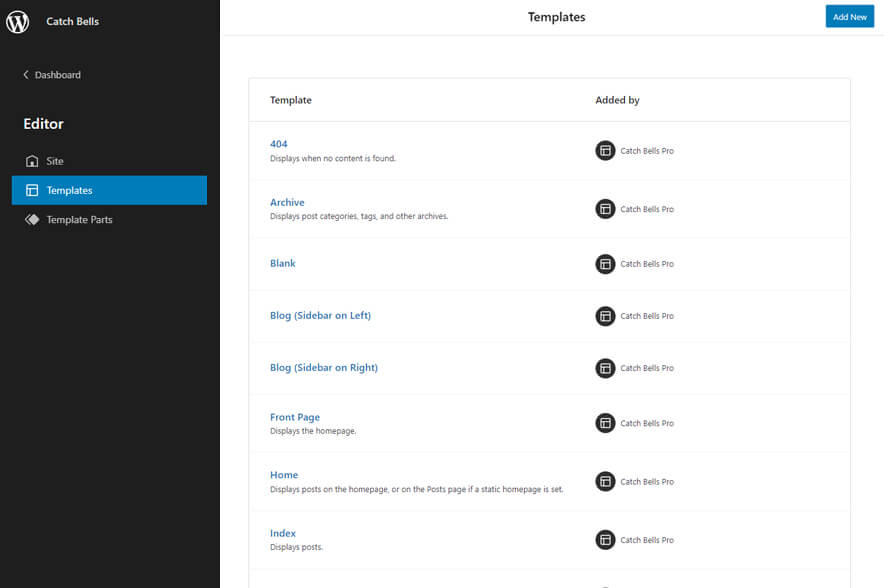Open the Home template link
The image size is (884, 588).
pyautogui.click(x=284, y=475)
